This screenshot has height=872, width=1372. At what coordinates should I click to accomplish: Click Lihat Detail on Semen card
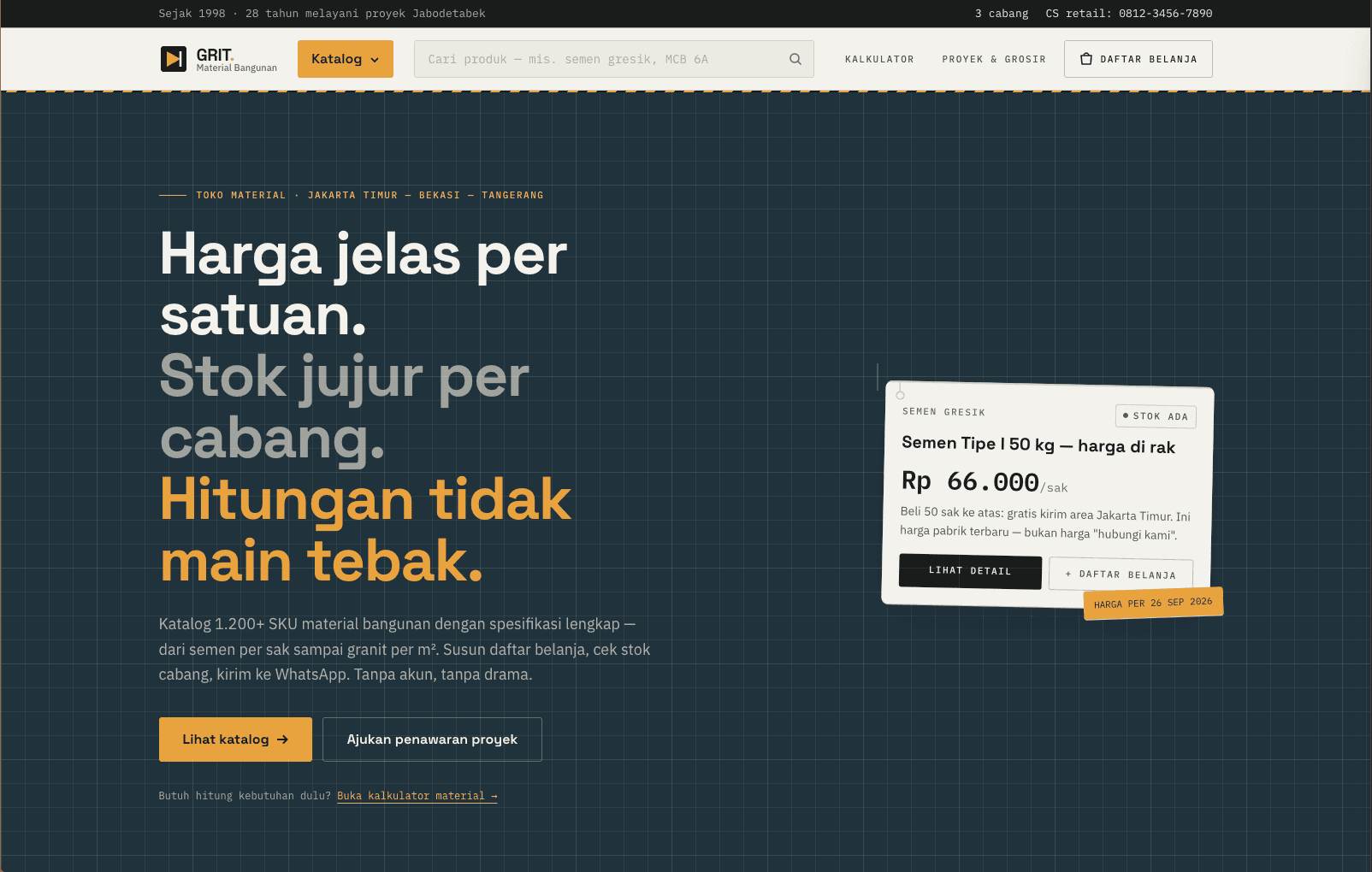point(970,571)
